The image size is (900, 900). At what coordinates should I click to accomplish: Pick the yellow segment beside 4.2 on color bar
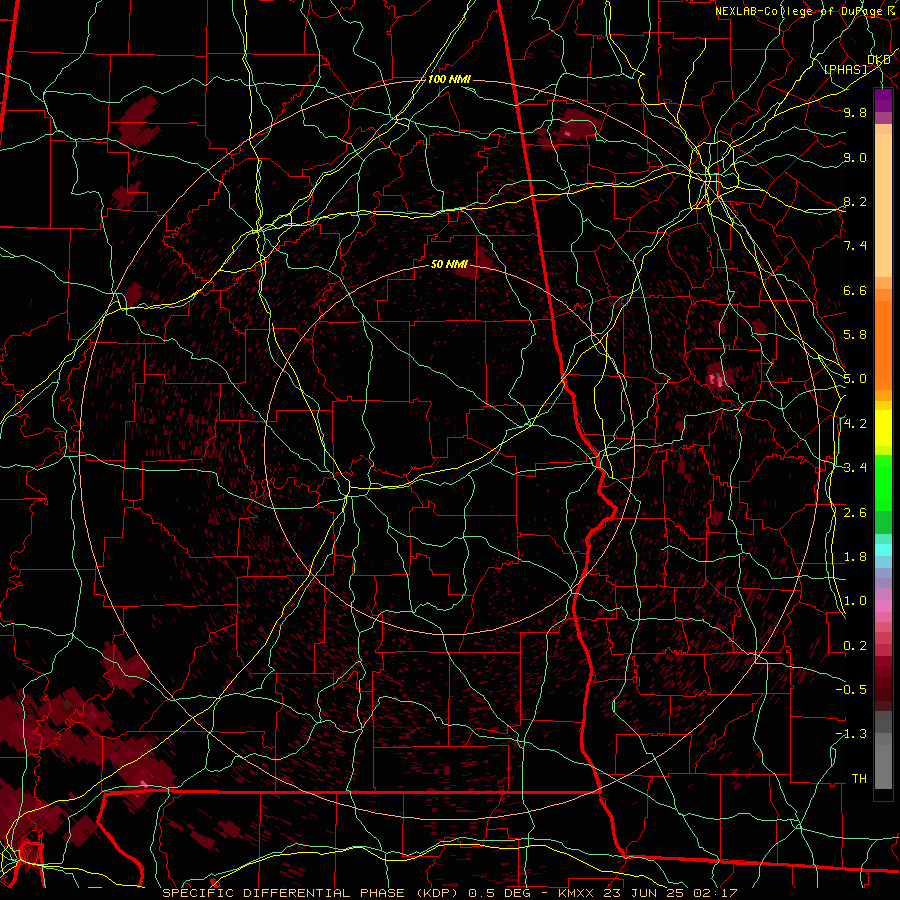point(883,428)
